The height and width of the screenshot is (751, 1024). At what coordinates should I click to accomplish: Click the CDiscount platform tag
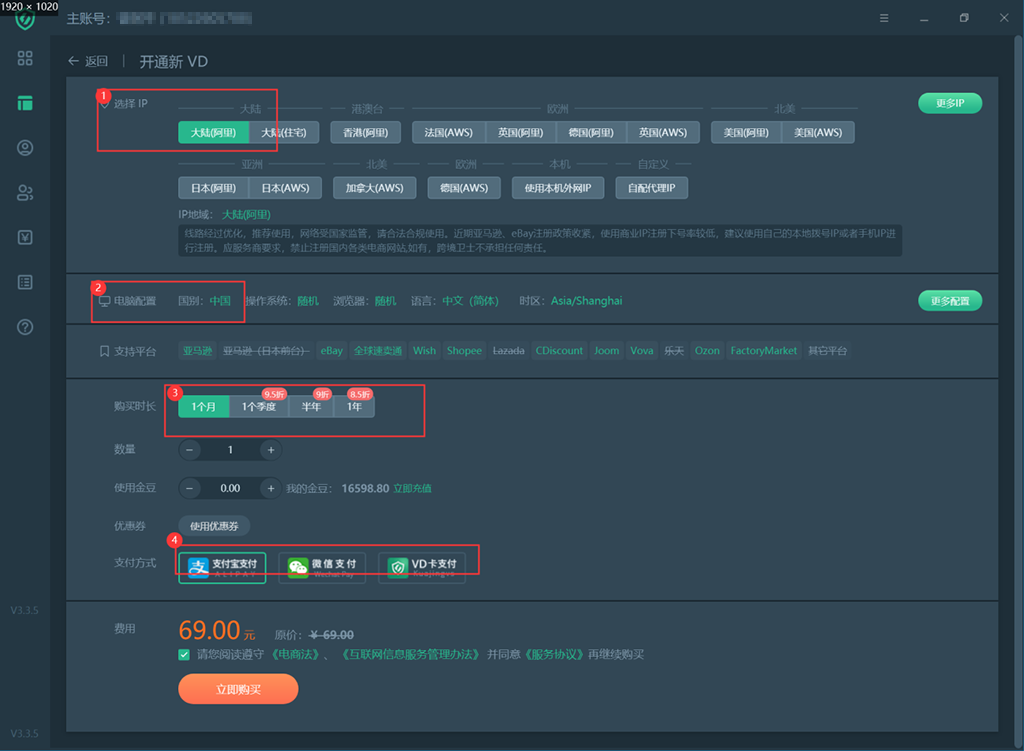pos(560,351)
